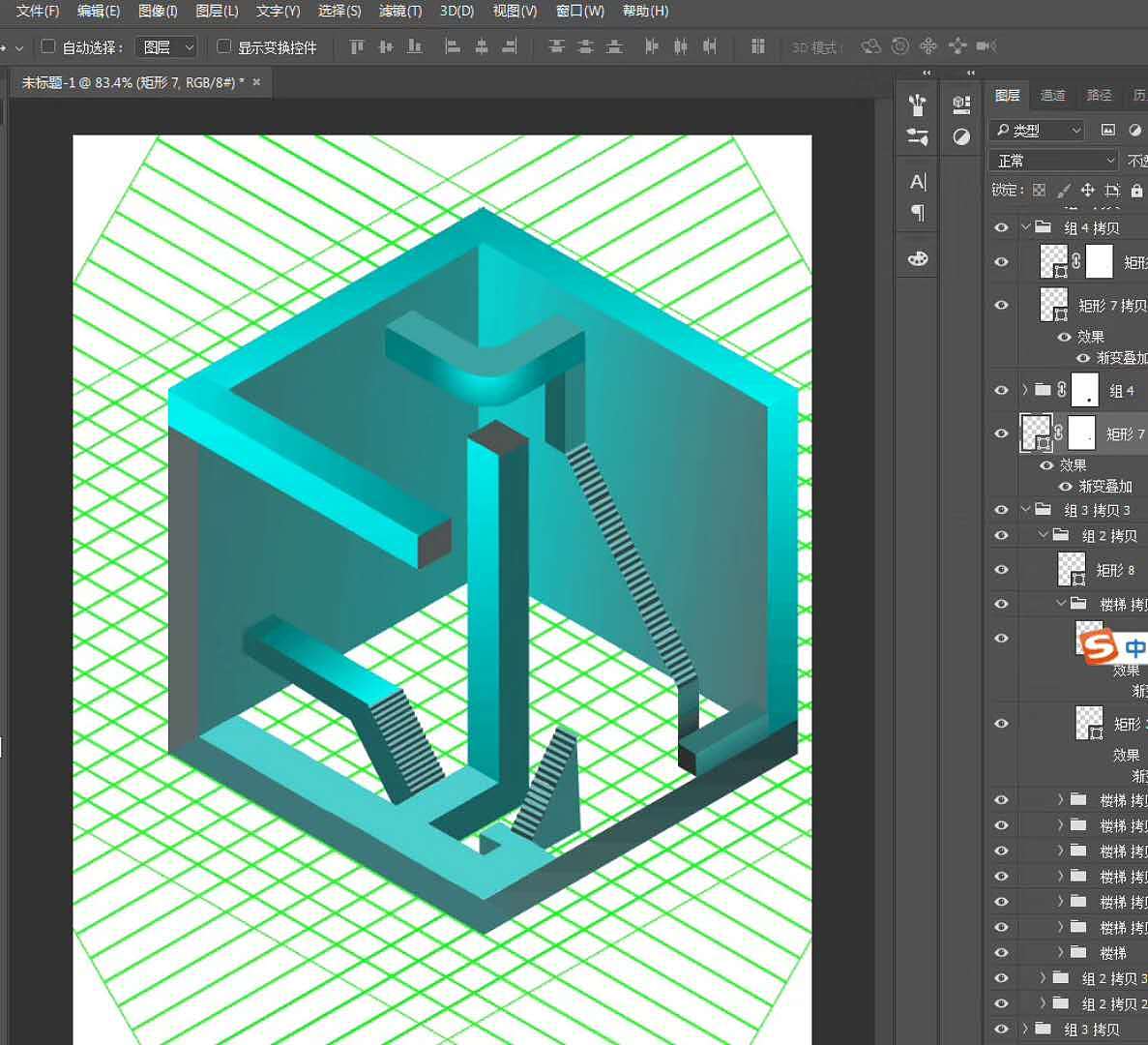Screen dimensions: 1148x1045
Task: Click the distribute left edges icon
Action: pos(651,46)
